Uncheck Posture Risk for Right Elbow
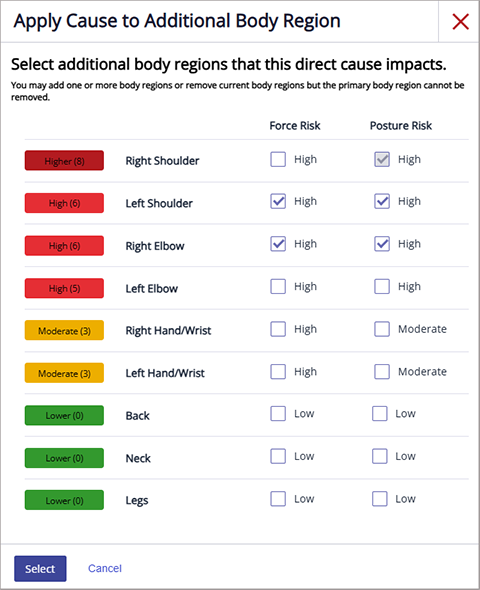 (382, 244)
